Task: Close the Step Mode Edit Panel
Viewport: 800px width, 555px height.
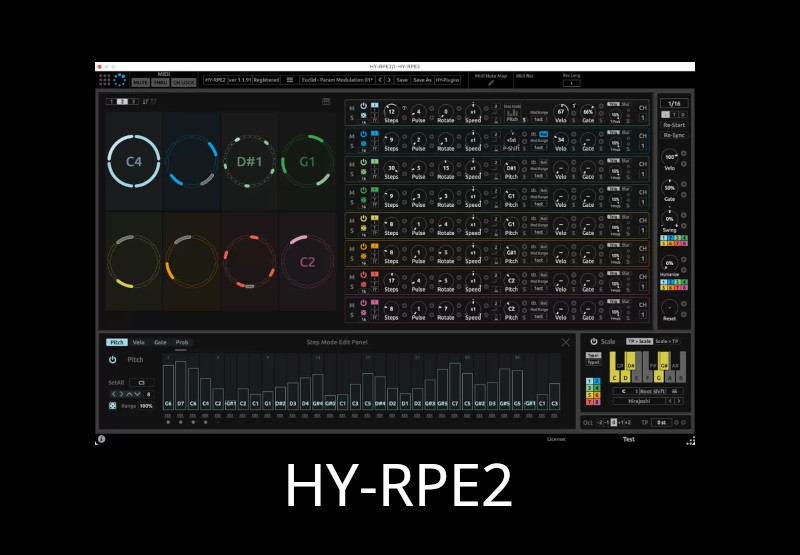Action: point(565,342)
